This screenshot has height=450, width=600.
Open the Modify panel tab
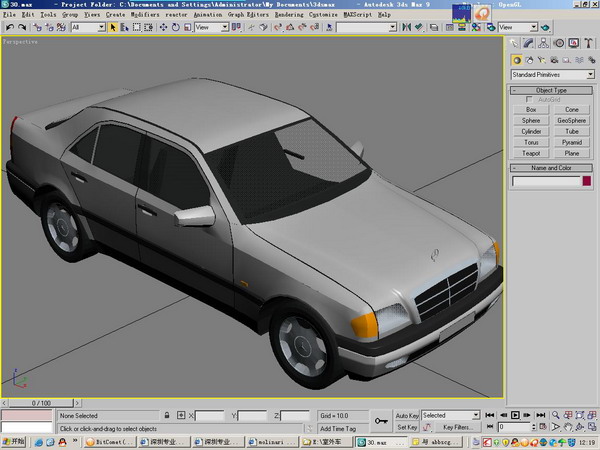click(530, 43)
